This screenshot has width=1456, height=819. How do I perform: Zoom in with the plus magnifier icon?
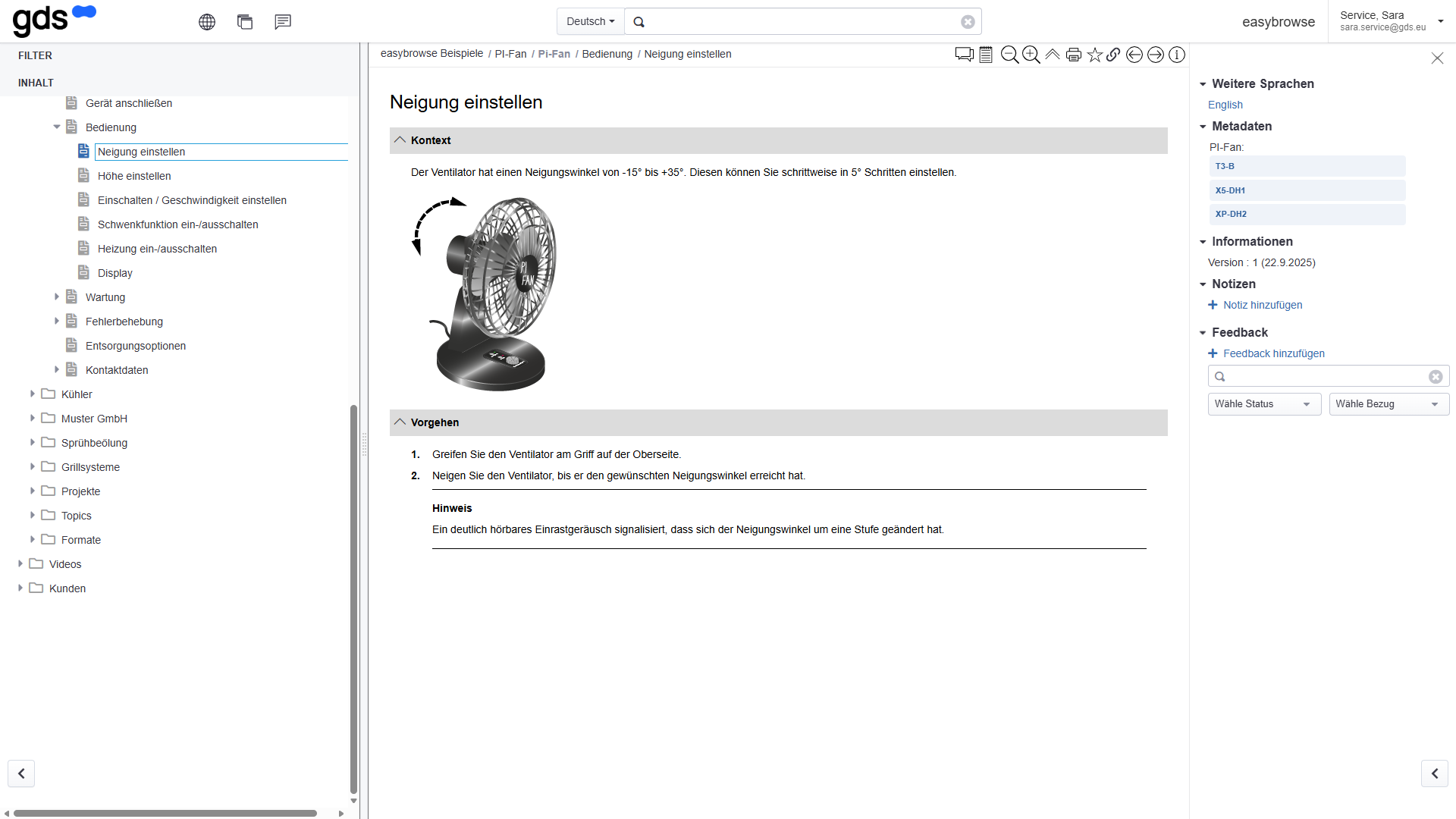[x=1031, y=55]
